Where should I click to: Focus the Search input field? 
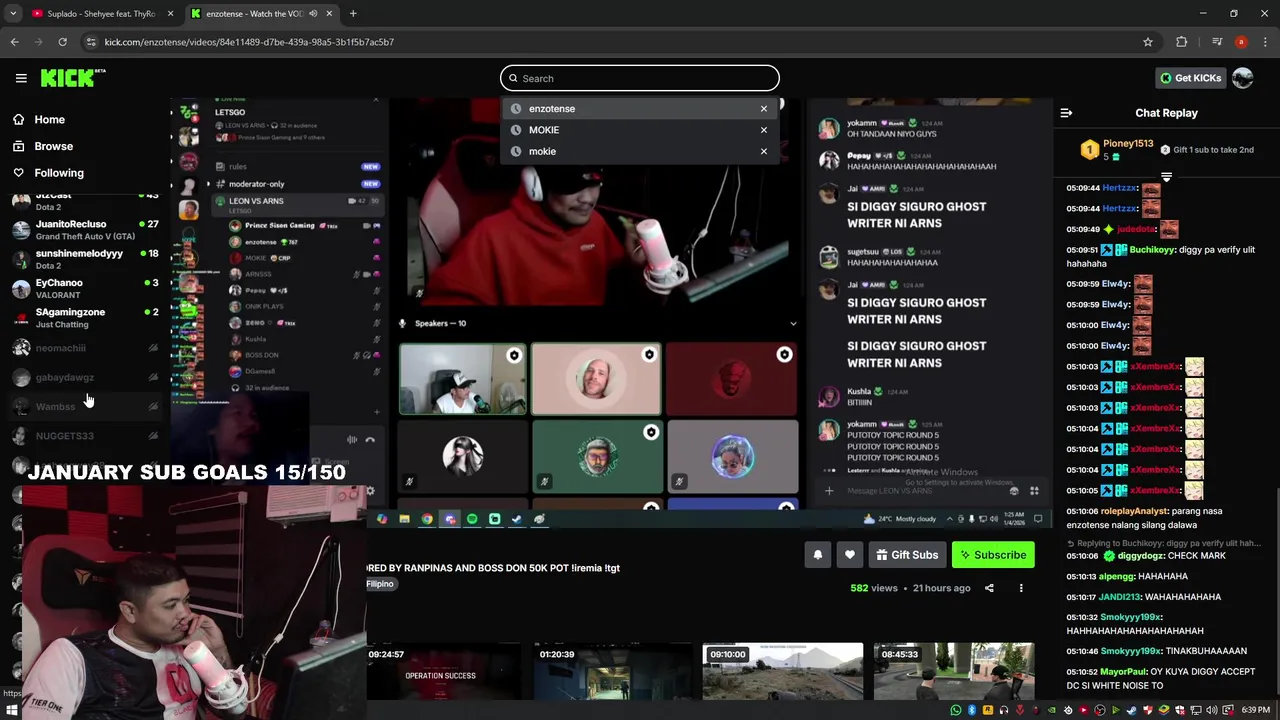pos(640,78)
